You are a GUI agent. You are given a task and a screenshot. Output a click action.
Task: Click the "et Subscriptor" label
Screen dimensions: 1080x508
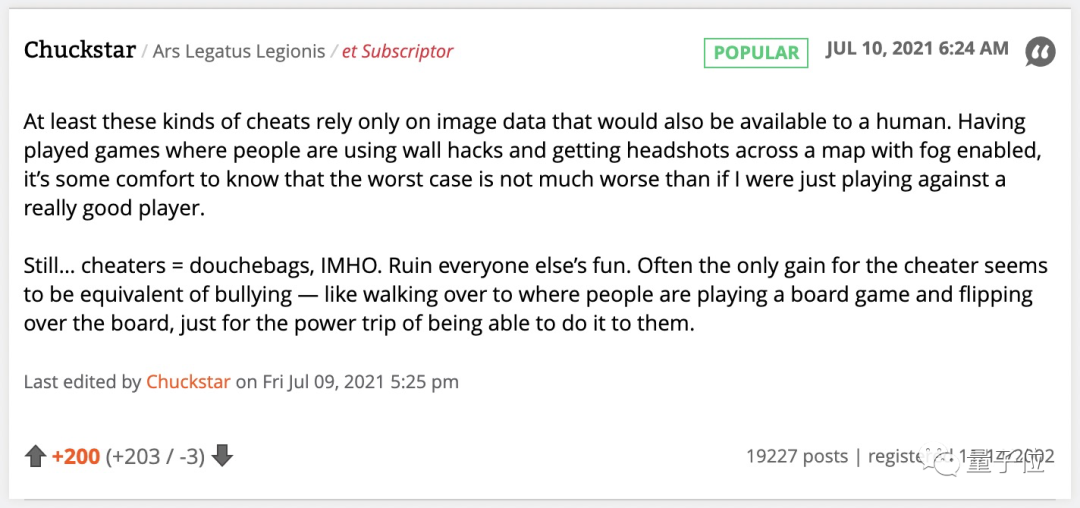click(x=397, y=52)
